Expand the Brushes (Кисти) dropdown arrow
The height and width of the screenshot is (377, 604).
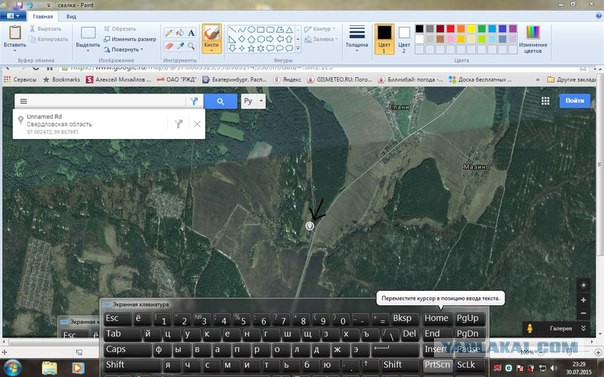pos(211,50)
